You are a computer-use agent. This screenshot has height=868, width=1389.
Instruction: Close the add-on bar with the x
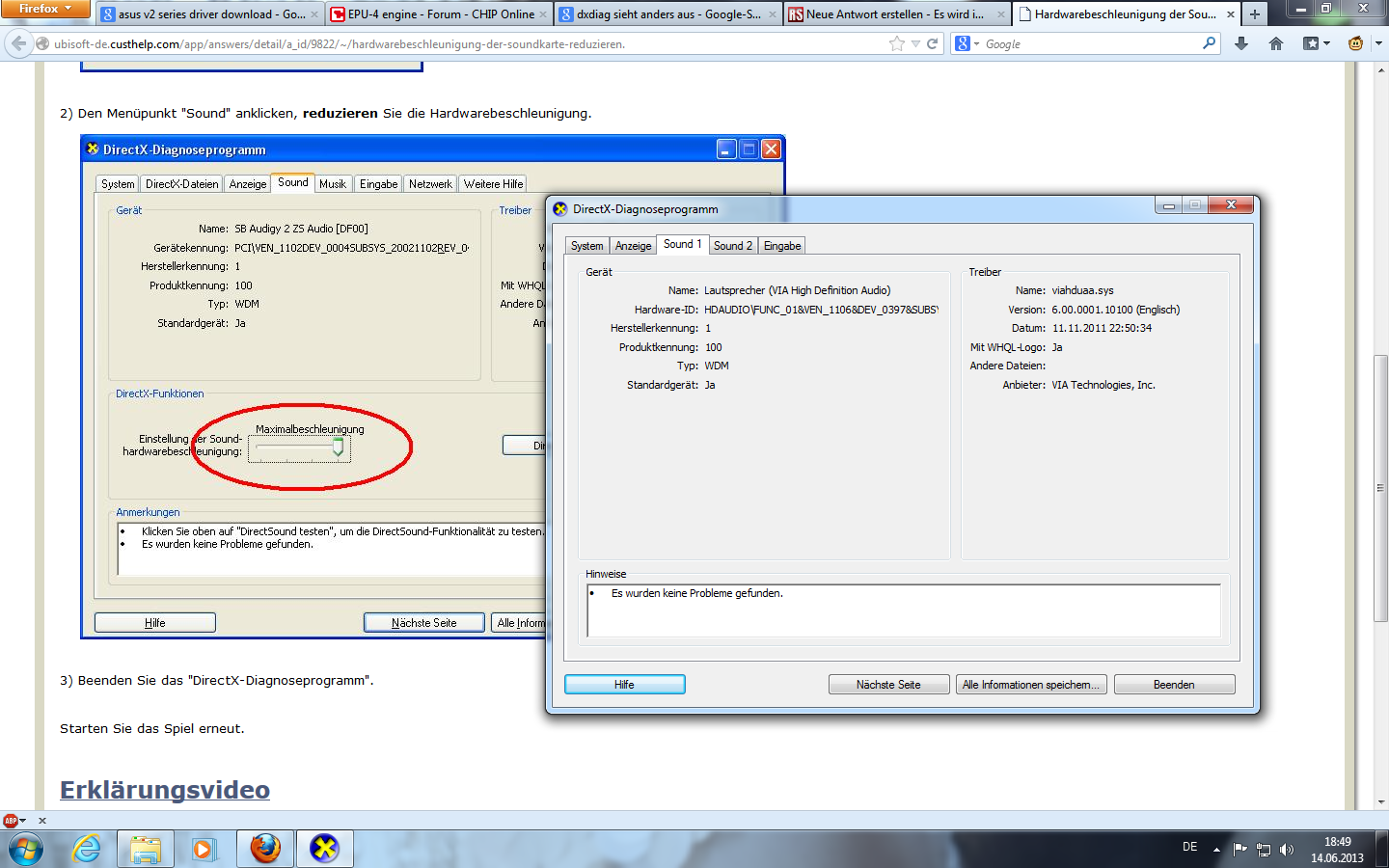(x=42, y=821)
